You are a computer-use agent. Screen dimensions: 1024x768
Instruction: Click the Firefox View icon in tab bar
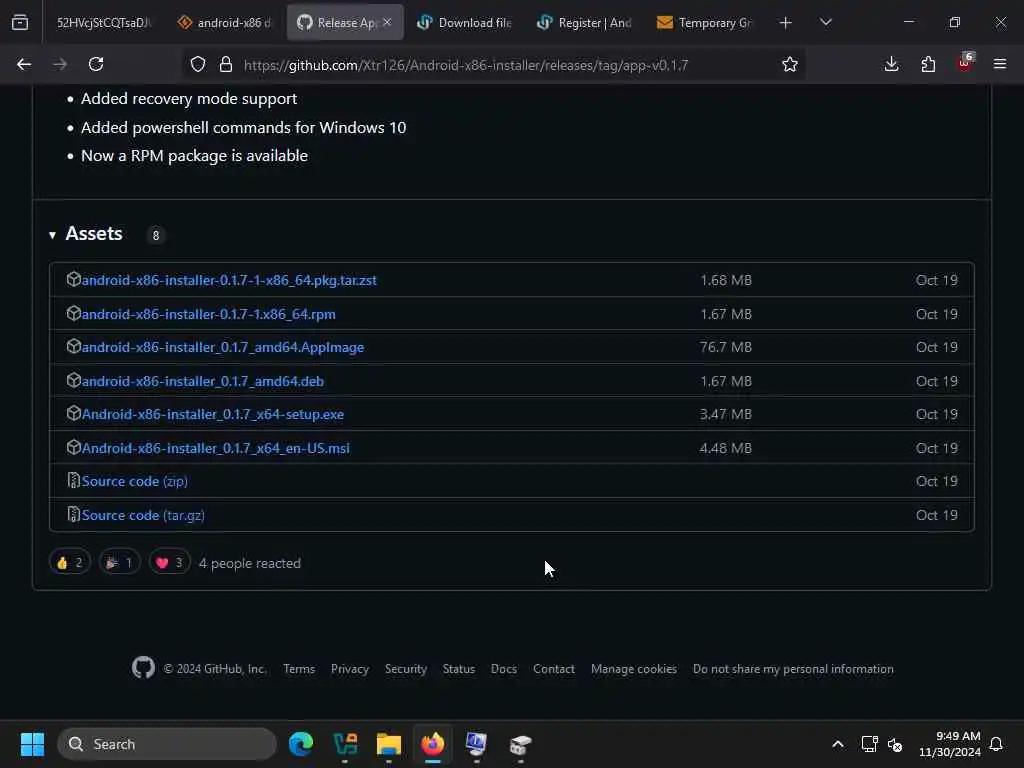pyautogui.click(x=20, y=22)
